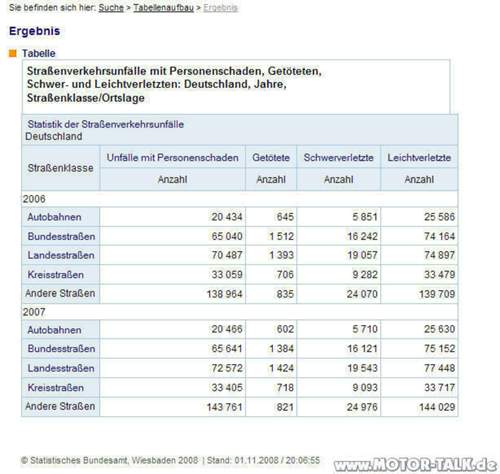Click the Straßenklasse header cell

60,168
